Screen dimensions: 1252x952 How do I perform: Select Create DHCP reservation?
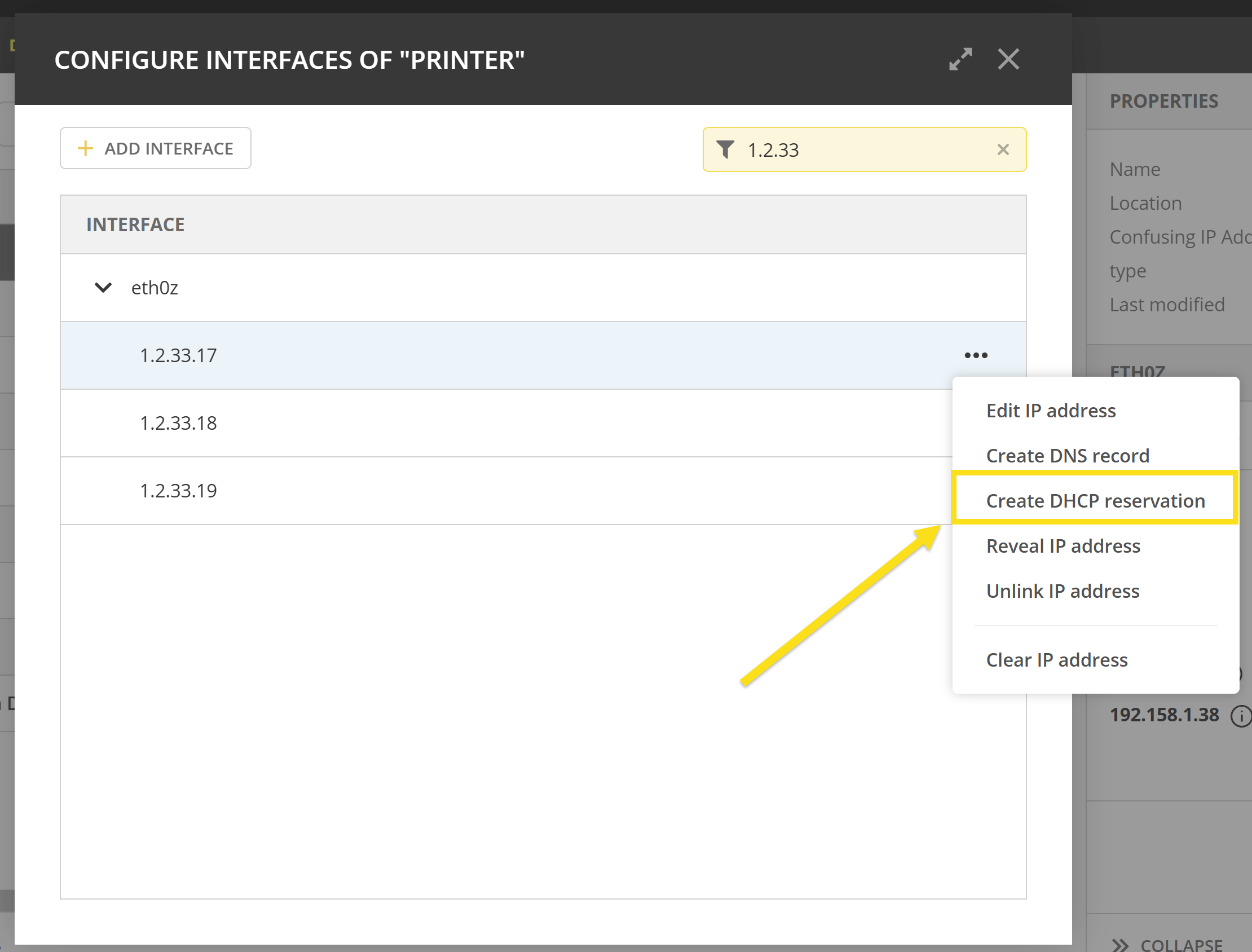pos(1095,500)
